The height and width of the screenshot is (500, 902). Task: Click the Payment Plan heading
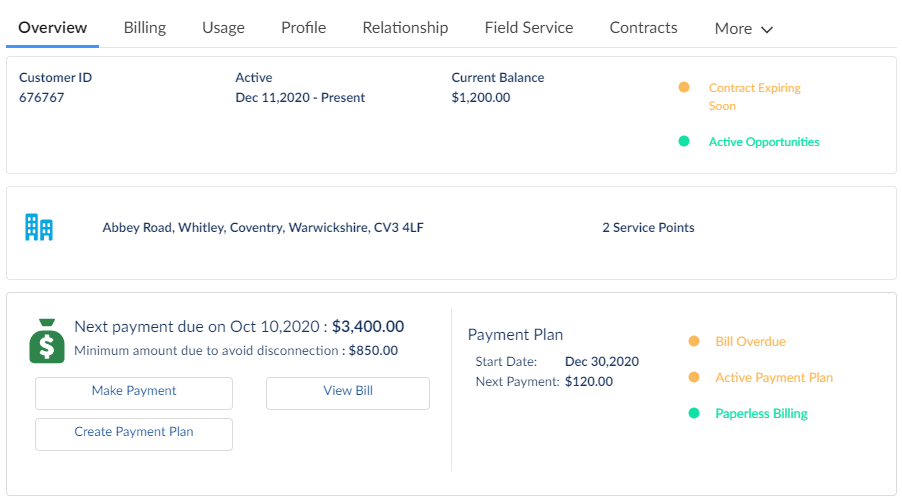pyautogui.click(x=515, y=334)
